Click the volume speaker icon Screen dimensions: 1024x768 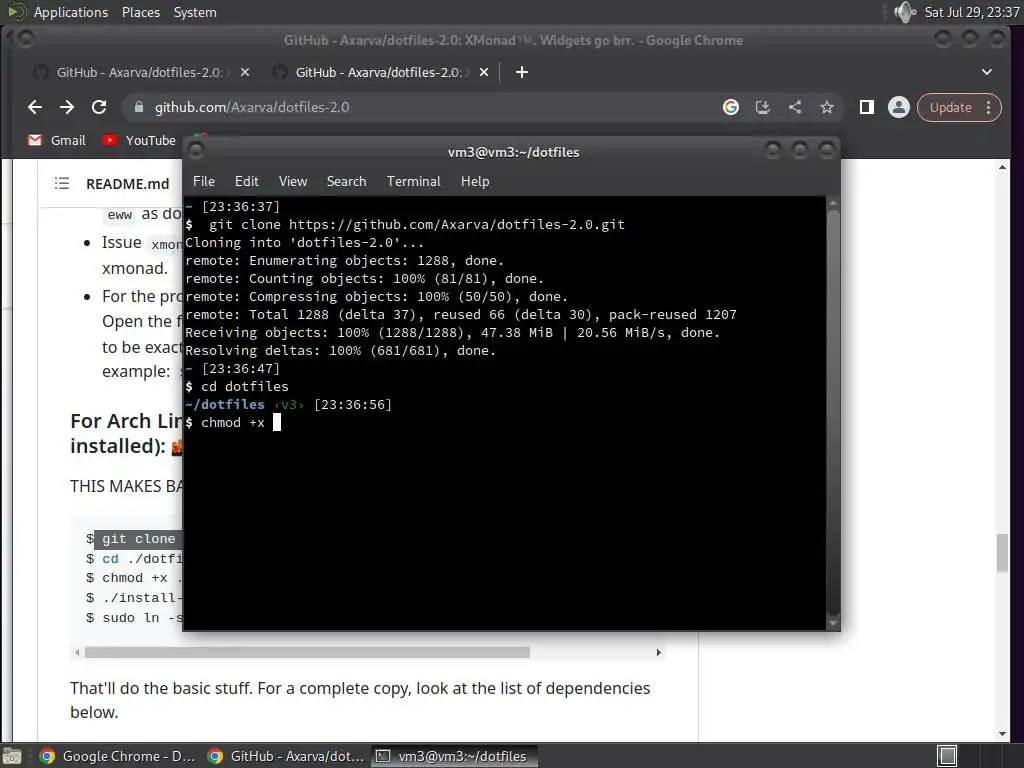click(904, 12)
